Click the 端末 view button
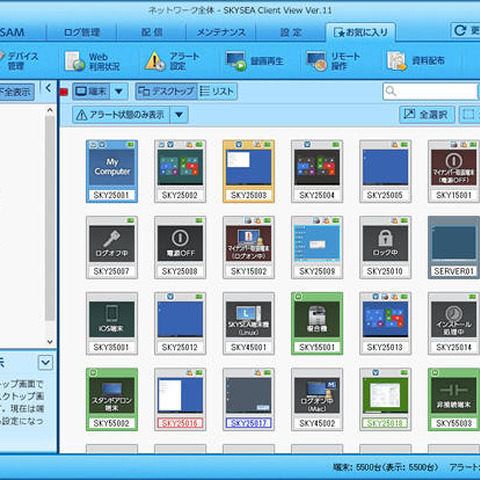This screenshot has height=480, width=480. (x=91, y=91)
